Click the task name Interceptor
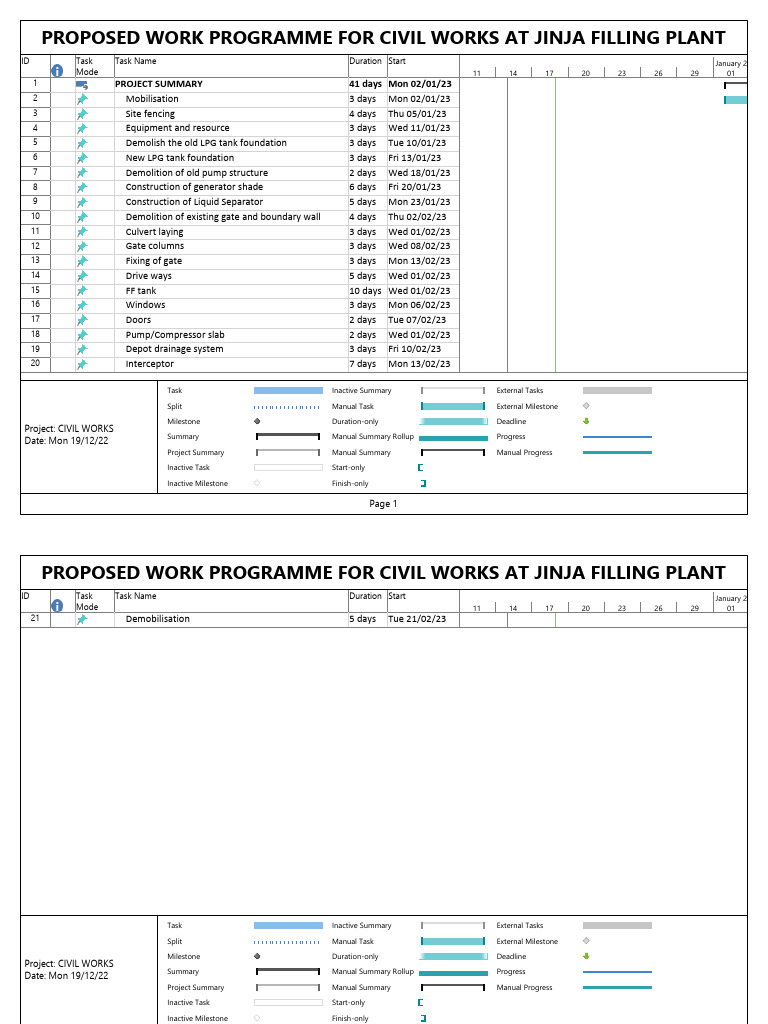This screenshot has height=1024, width=768. 150,364
